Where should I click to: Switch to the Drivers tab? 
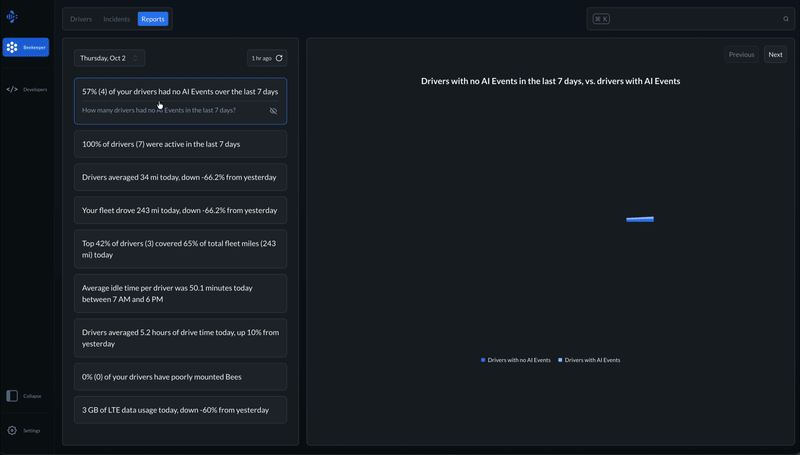pos(81,19)
